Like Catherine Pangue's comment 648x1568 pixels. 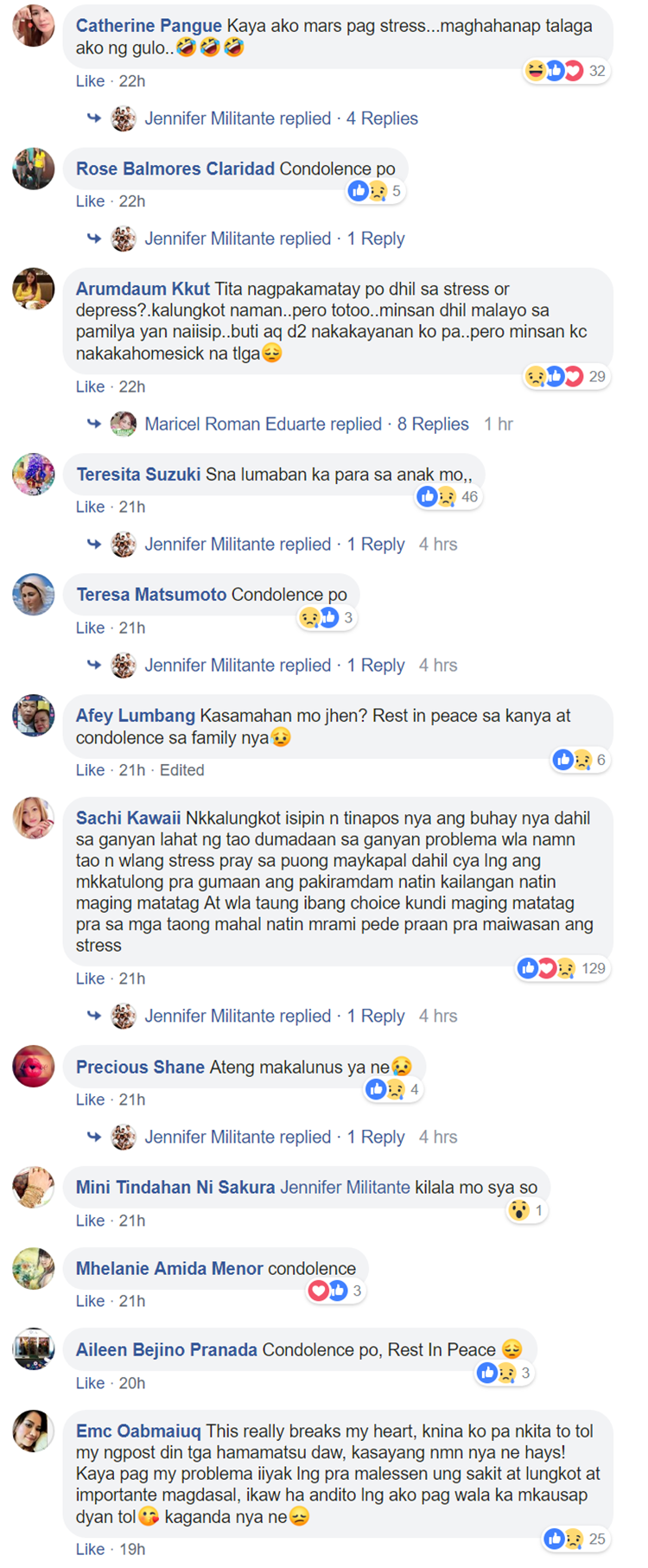click(90, 81)
